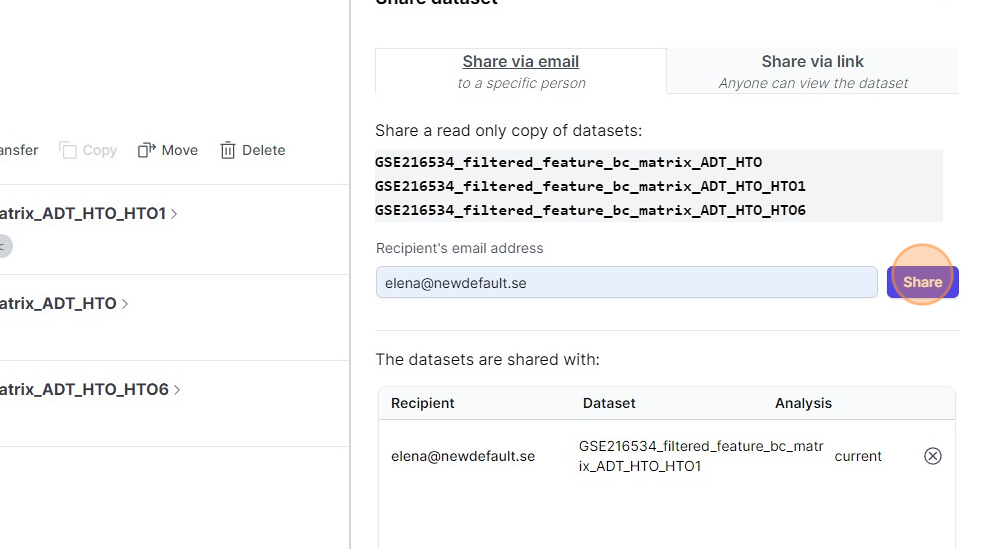The height and width of the screenshot is (549, 983).
Task: Remove elena's share with the X icon
Action: pos(932,456)
